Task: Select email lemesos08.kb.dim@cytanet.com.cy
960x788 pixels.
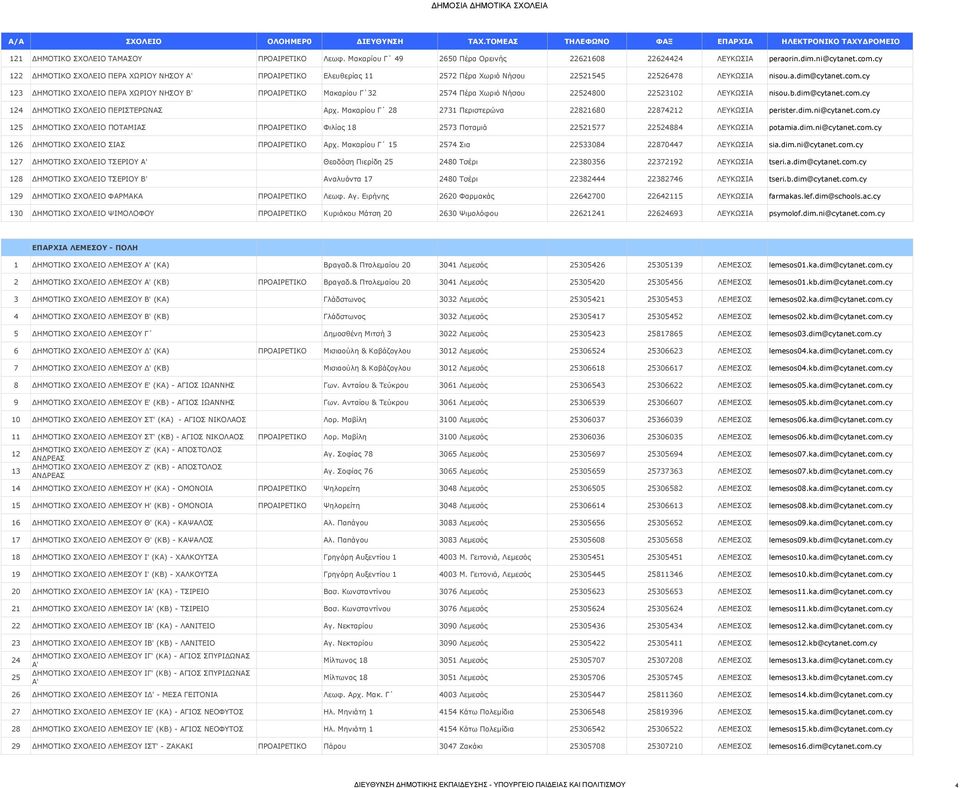Action: pyautogui.click(x=830, y=505)
